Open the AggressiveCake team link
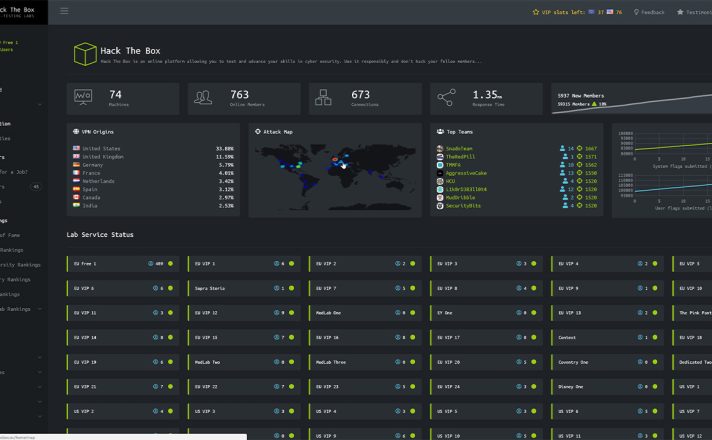The width and height of the screenshot is (712, 440). click(466, 173)
